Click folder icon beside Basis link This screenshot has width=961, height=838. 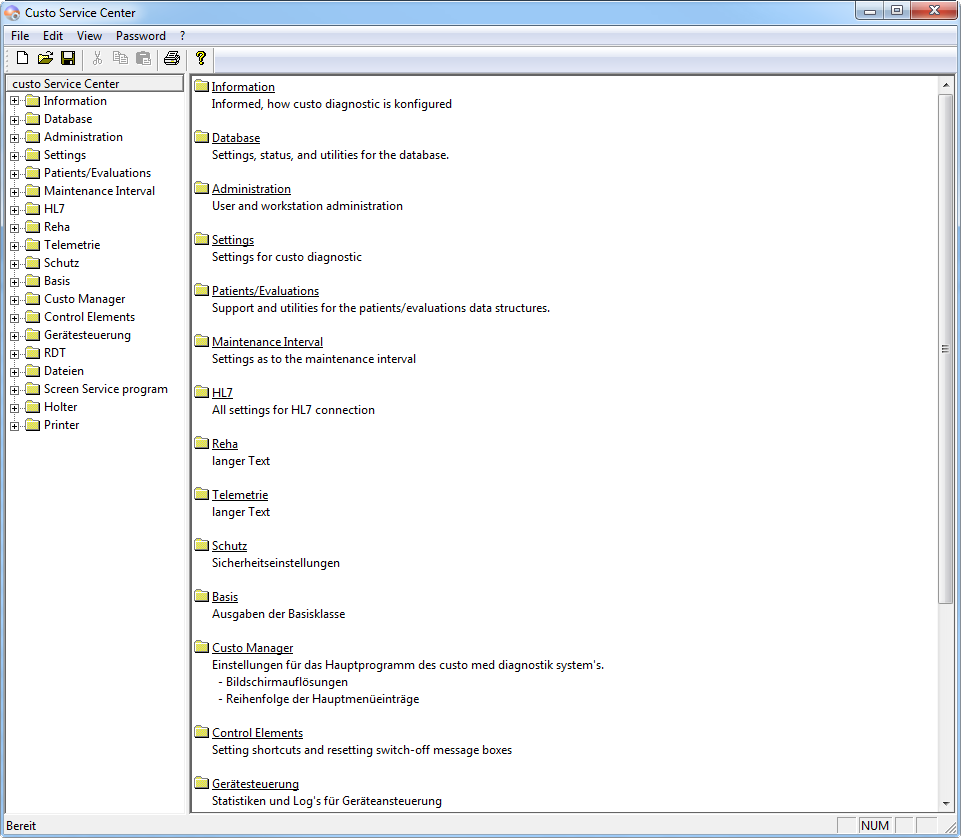(x=202, y=596)
